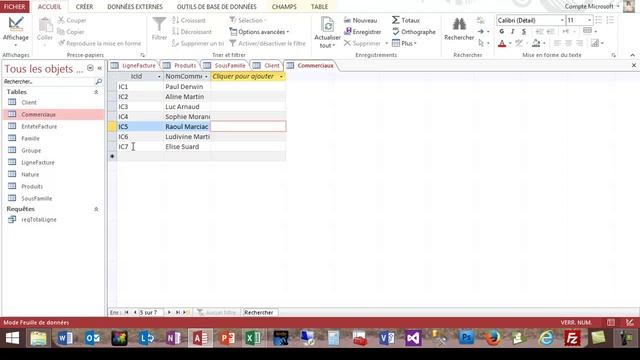Open Tous les objets pane menu arrow

point(90,68)
